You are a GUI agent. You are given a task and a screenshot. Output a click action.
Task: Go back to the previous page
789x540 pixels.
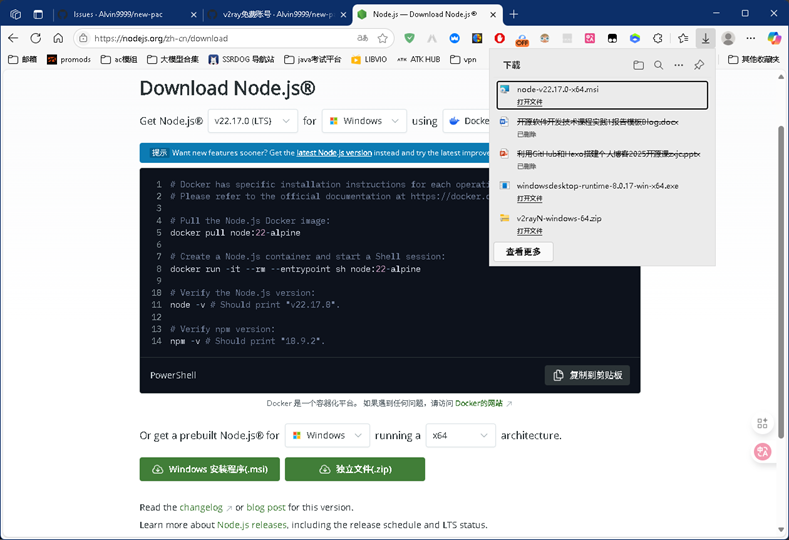13,38
